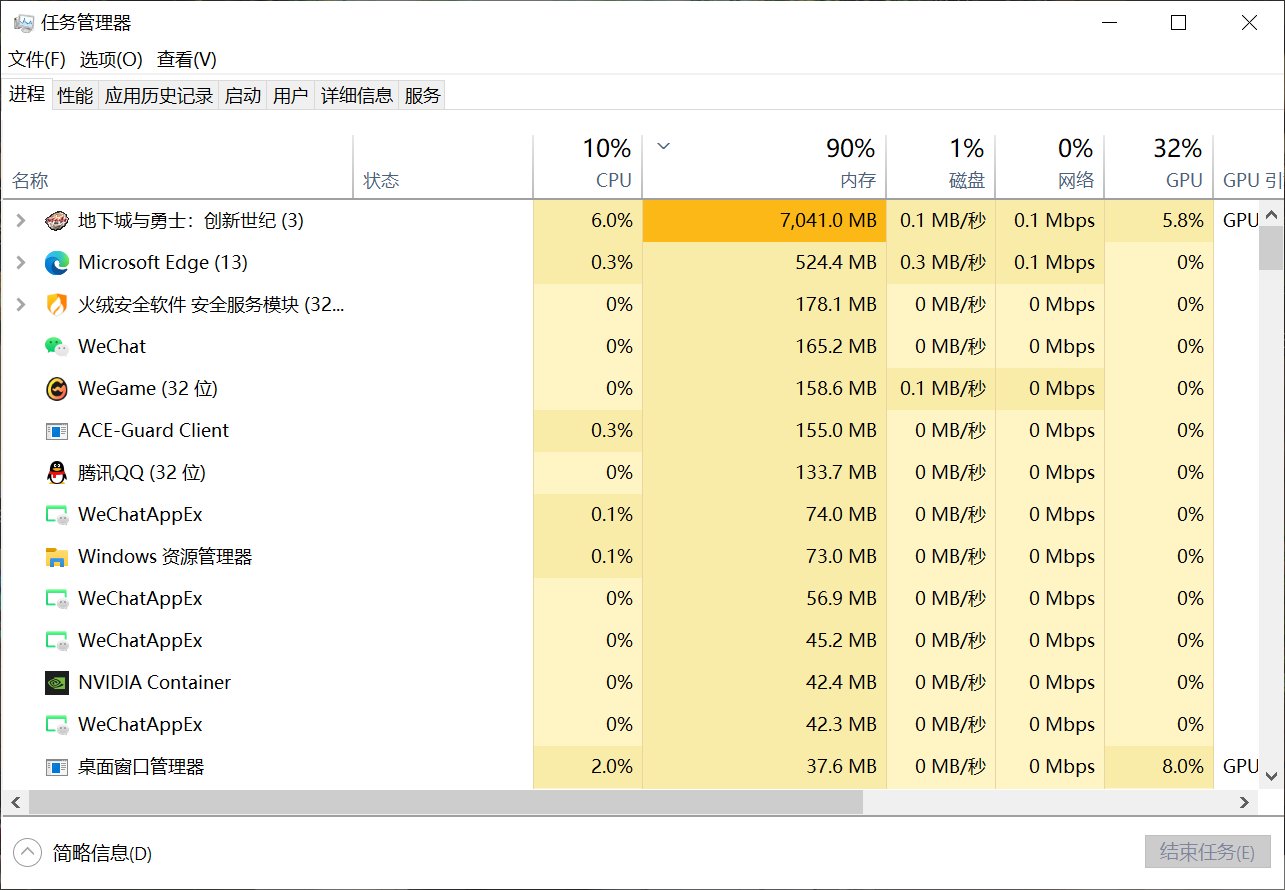Click the Dungeon Fighter game process icon
The image size is (1285, 890).
click(x=57, y=221)
